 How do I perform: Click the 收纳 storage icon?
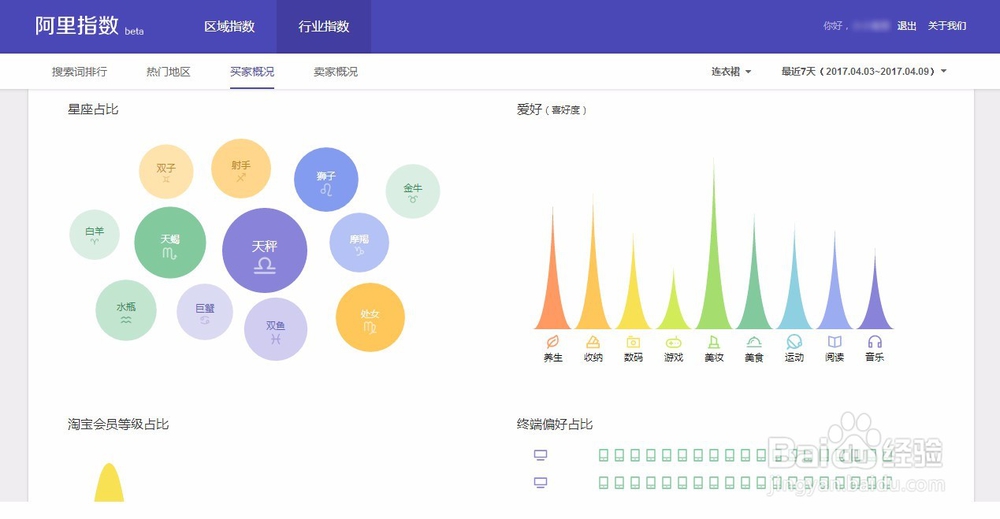tap(593, 342)
